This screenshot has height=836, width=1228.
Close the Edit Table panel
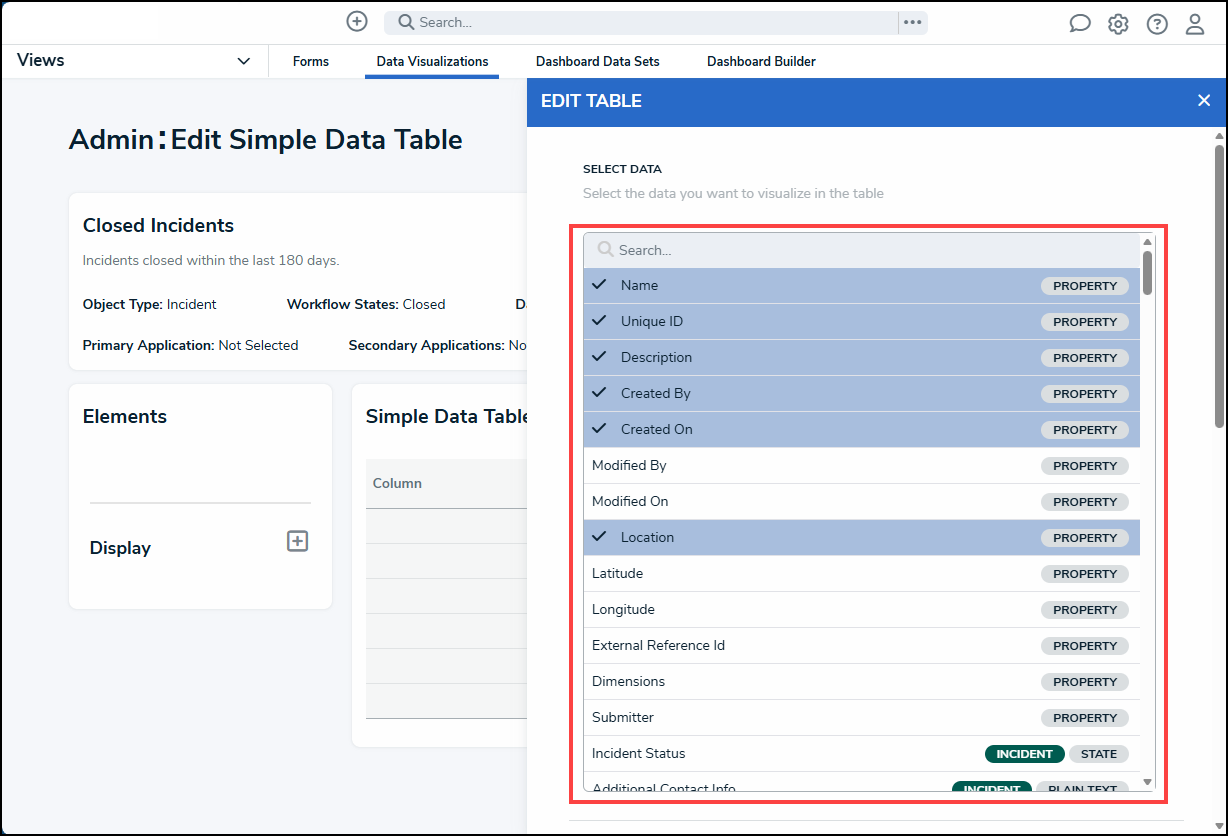point(1204,100)
